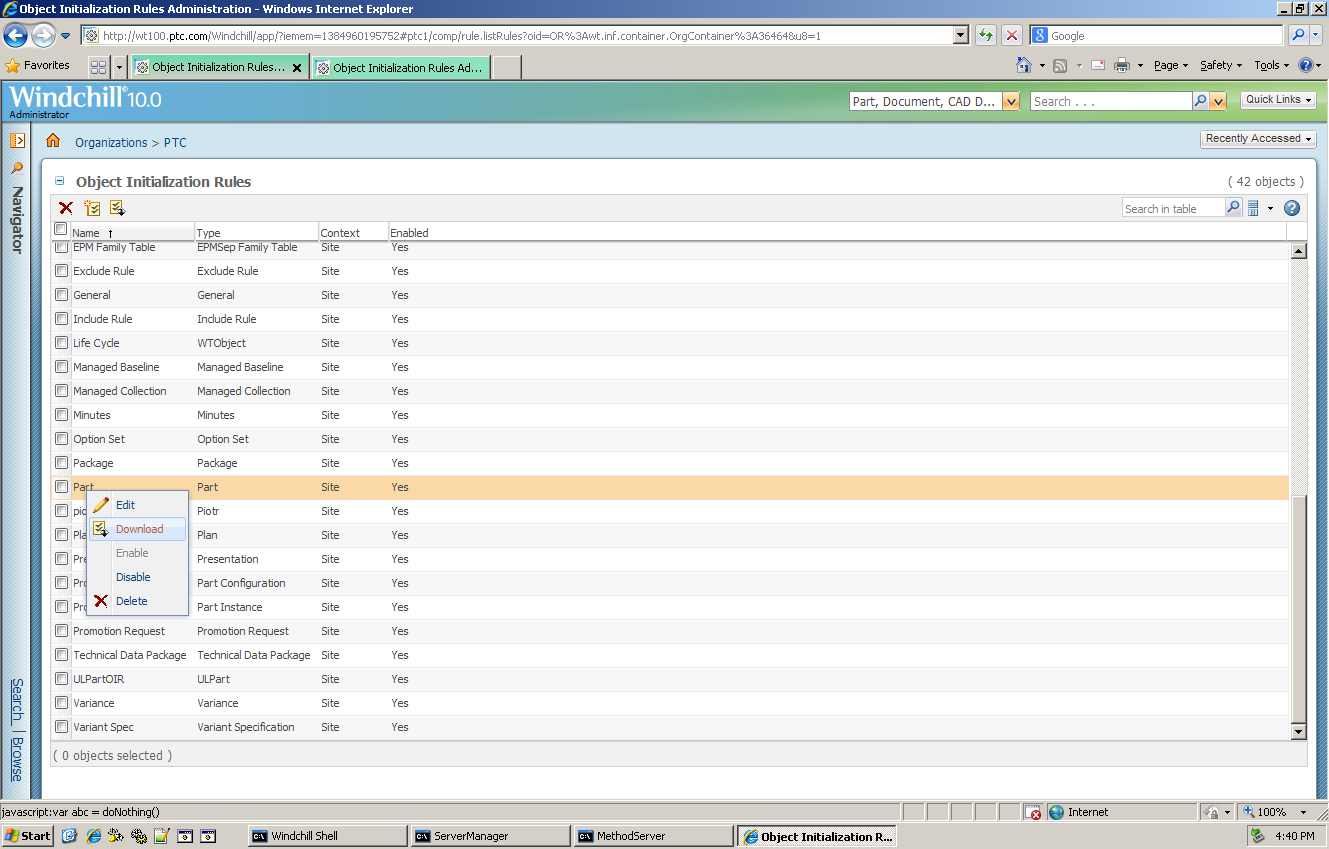Click the Navigator pin icon
This screenshot has width=1329, height=849.
pyautogui.click(x=17, y=168)
